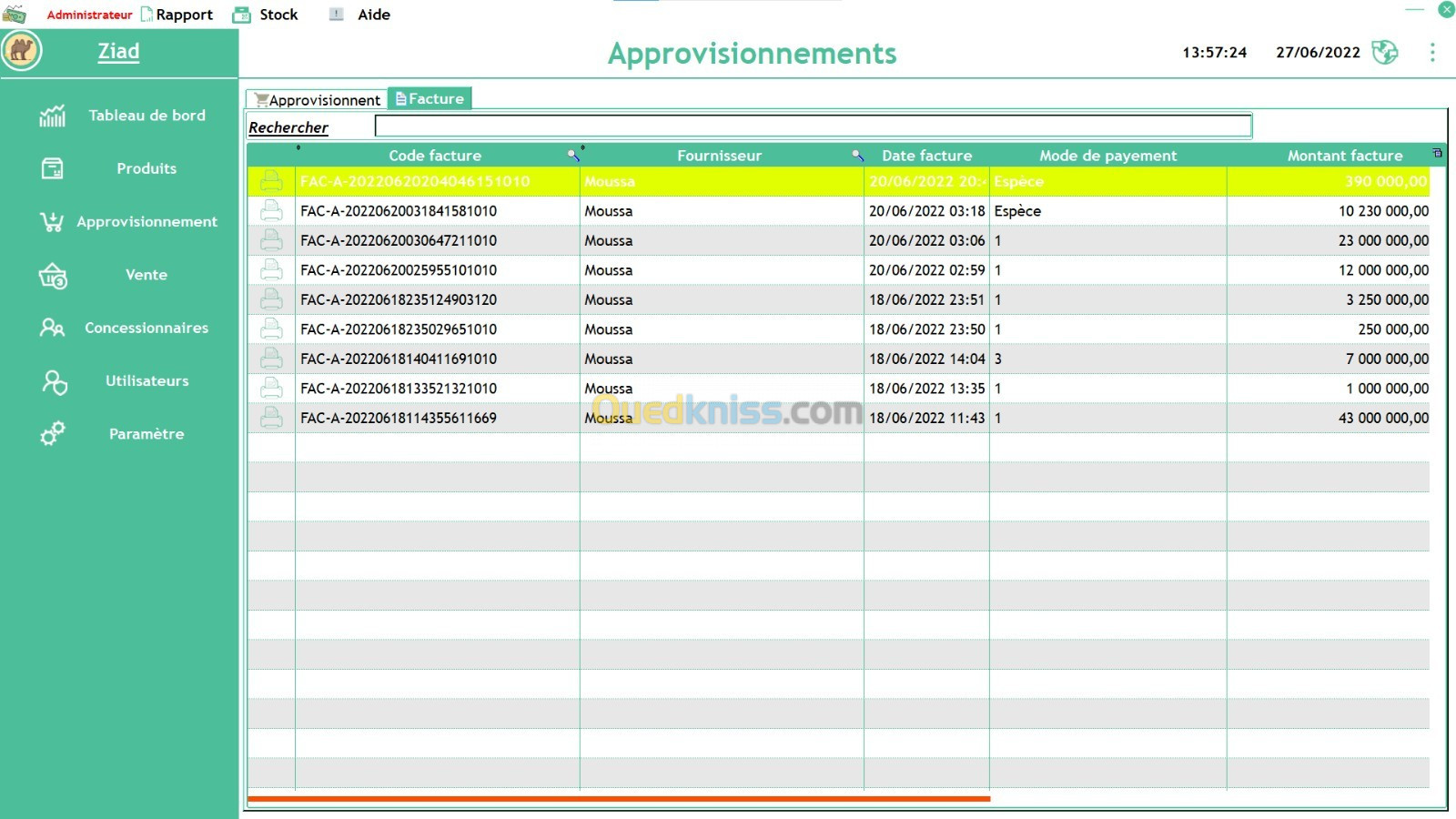
Task: Click the orange horizontal scrollbar
Action: (619, 799)
